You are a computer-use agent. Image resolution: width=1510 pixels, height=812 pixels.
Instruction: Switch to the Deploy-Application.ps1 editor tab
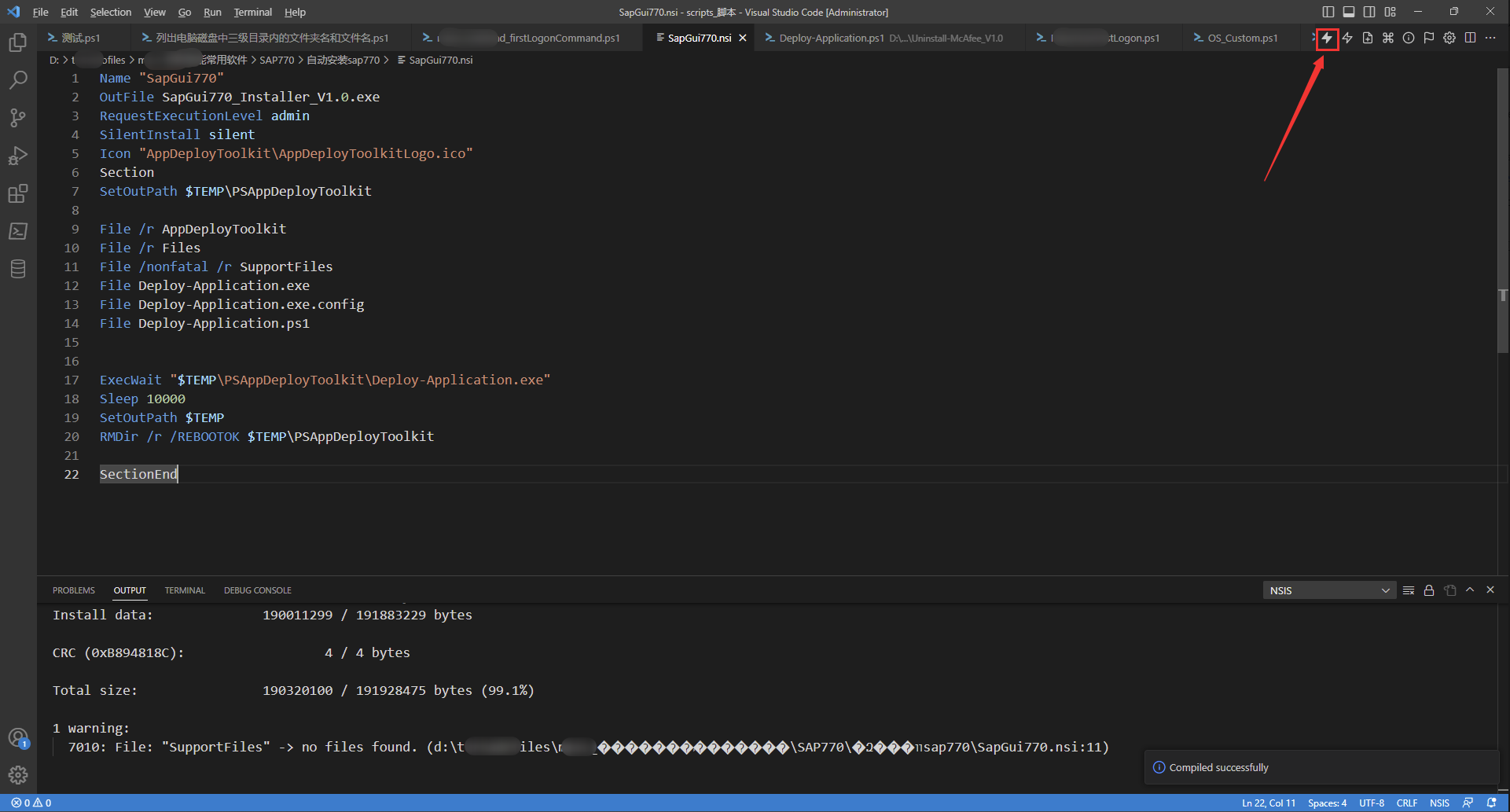(891, 38)
